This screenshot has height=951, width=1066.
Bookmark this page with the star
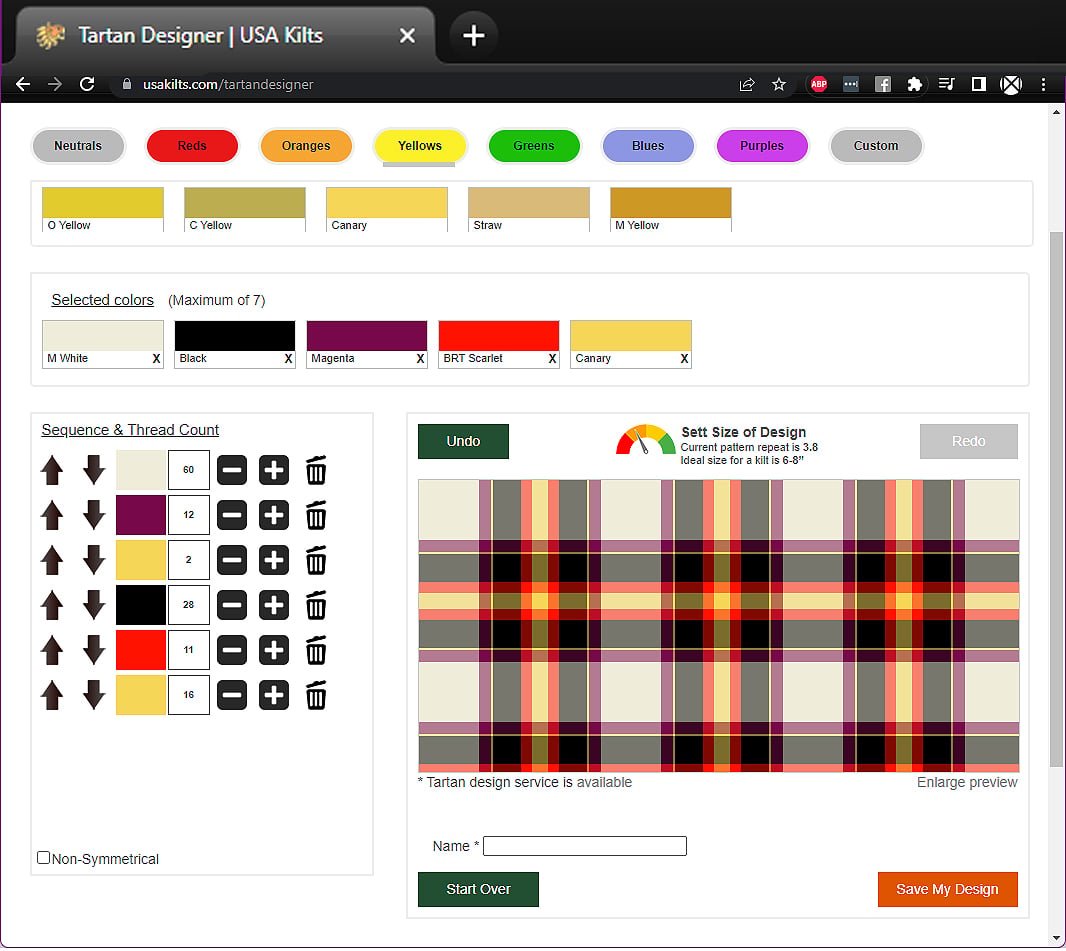point(779,84)
